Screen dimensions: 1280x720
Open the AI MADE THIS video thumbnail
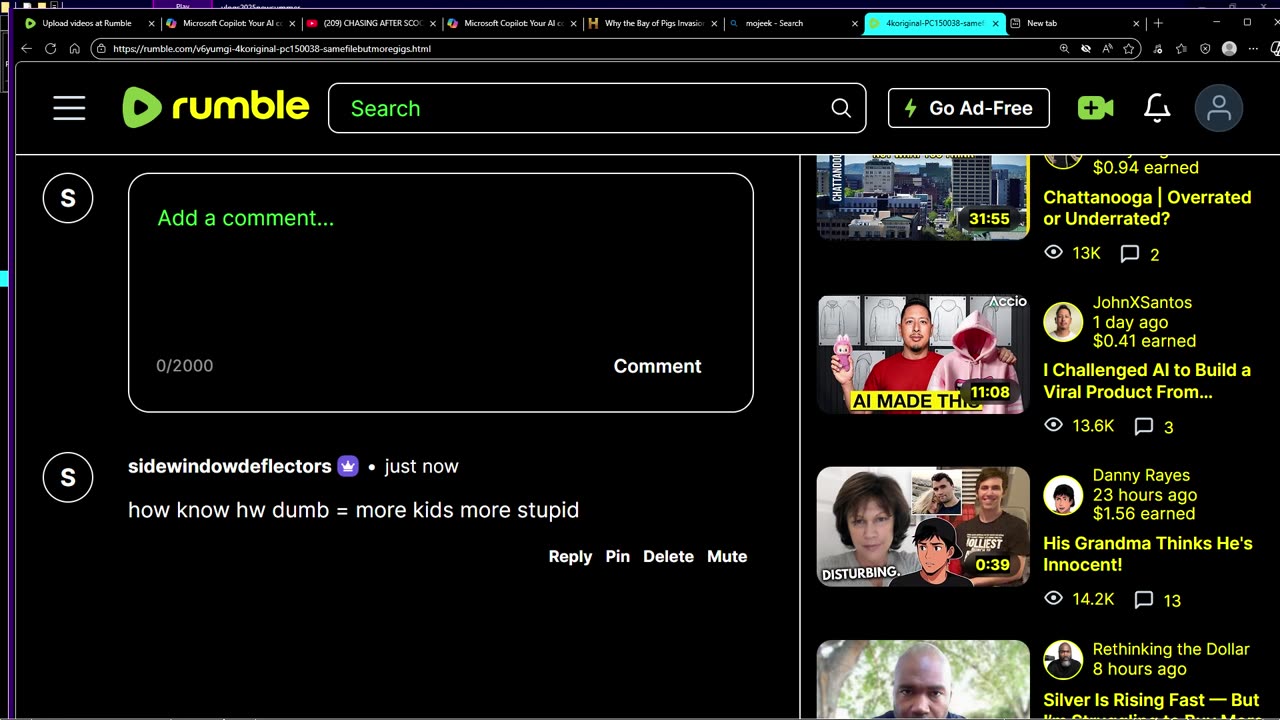(923, 354)
